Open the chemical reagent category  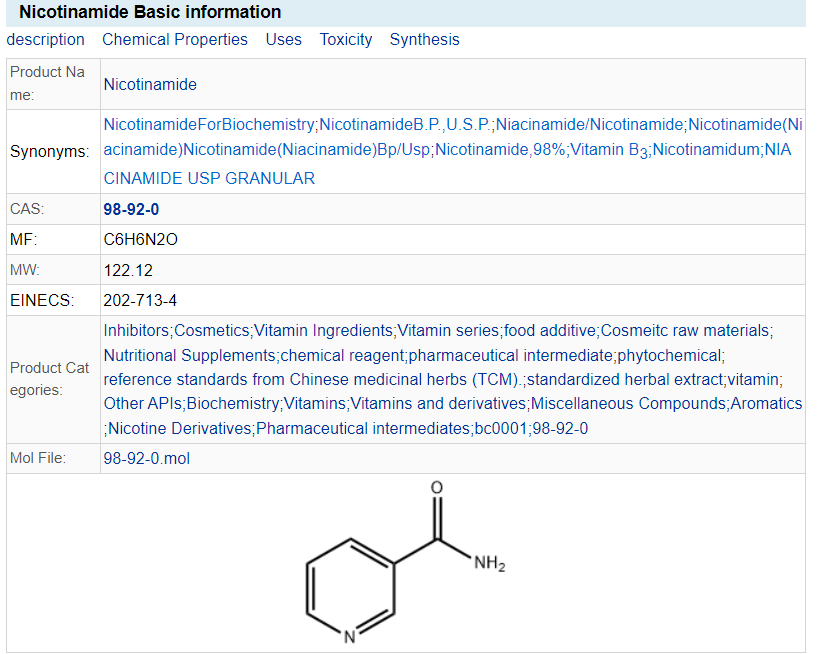click(342, 355)
